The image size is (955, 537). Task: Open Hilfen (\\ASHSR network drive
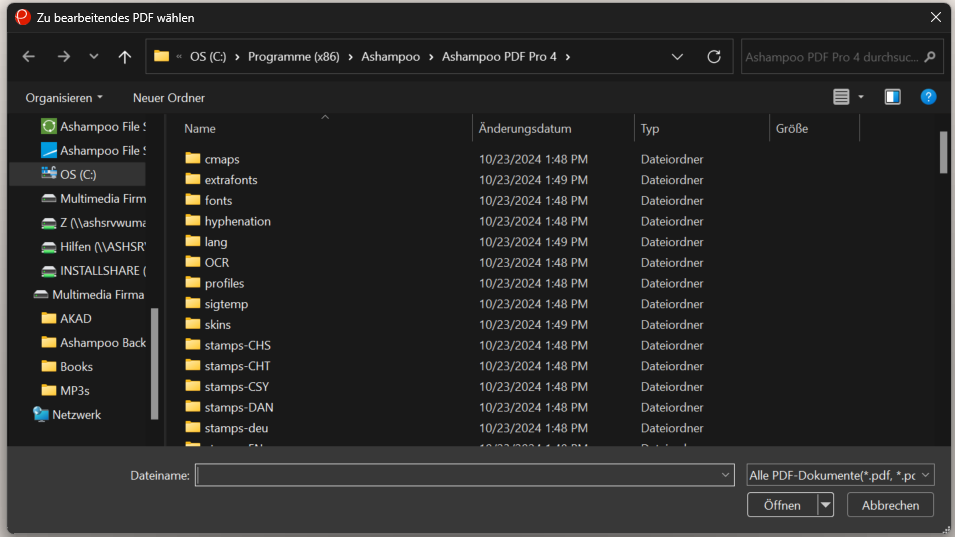point(93,247)
